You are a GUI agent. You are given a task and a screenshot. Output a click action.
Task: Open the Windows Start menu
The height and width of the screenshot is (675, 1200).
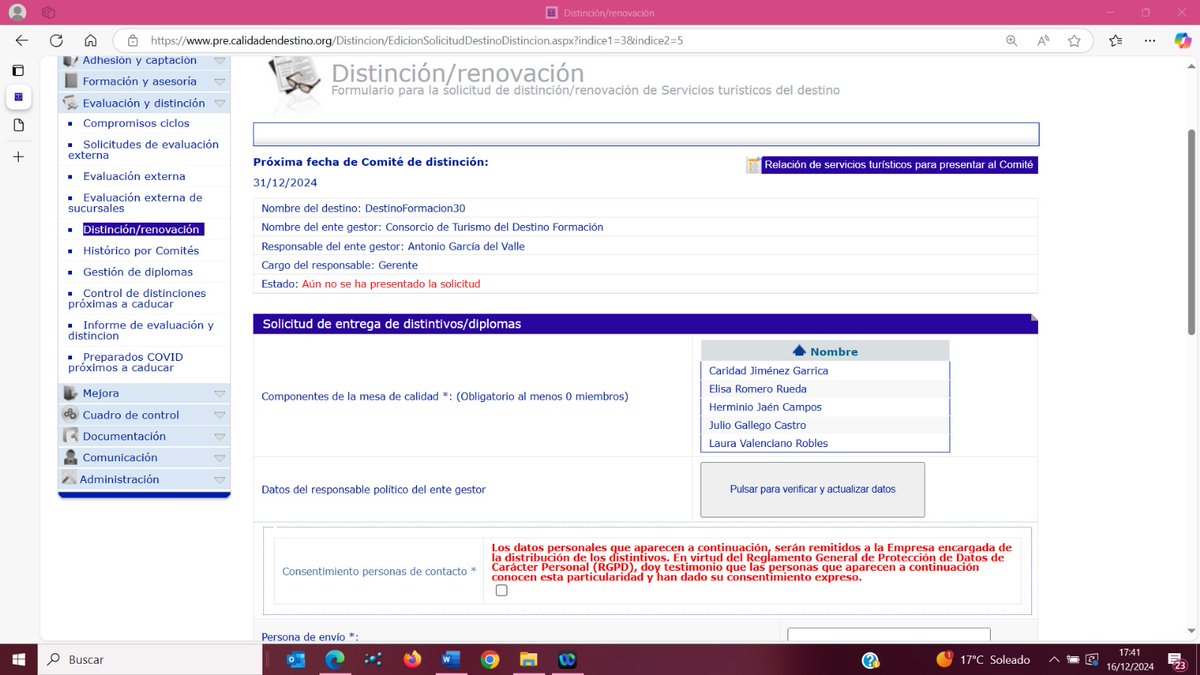click(19, 660)
